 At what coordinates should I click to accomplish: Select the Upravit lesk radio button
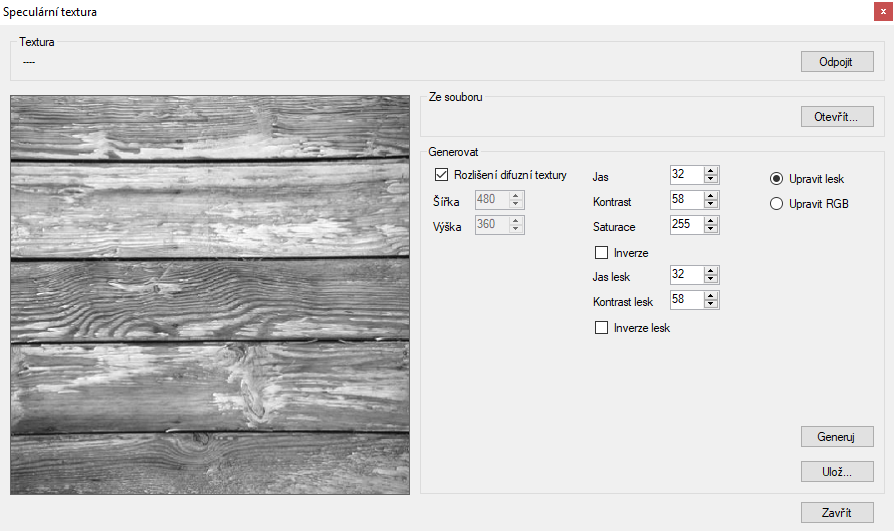click(x=777, y=179)
